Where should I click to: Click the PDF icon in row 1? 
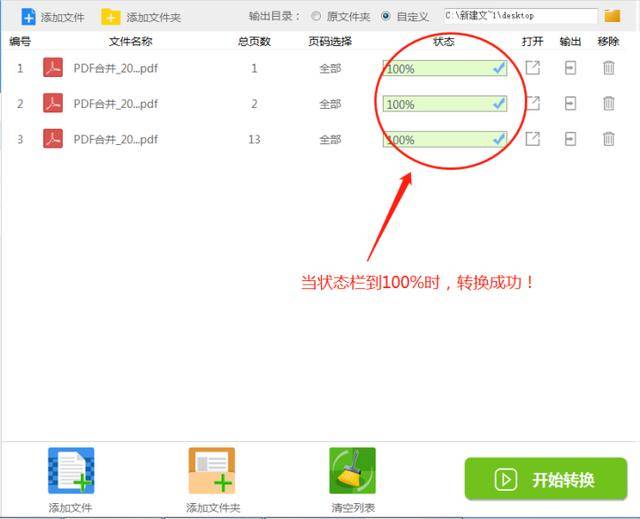(x=53, y=68)
